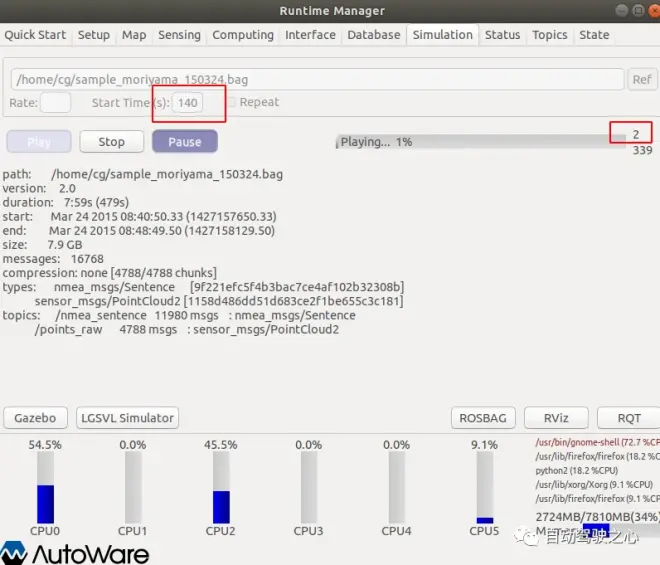660x565 pixels.
Task: Switch to the Computing tab
Action: (x=243, y=35)
